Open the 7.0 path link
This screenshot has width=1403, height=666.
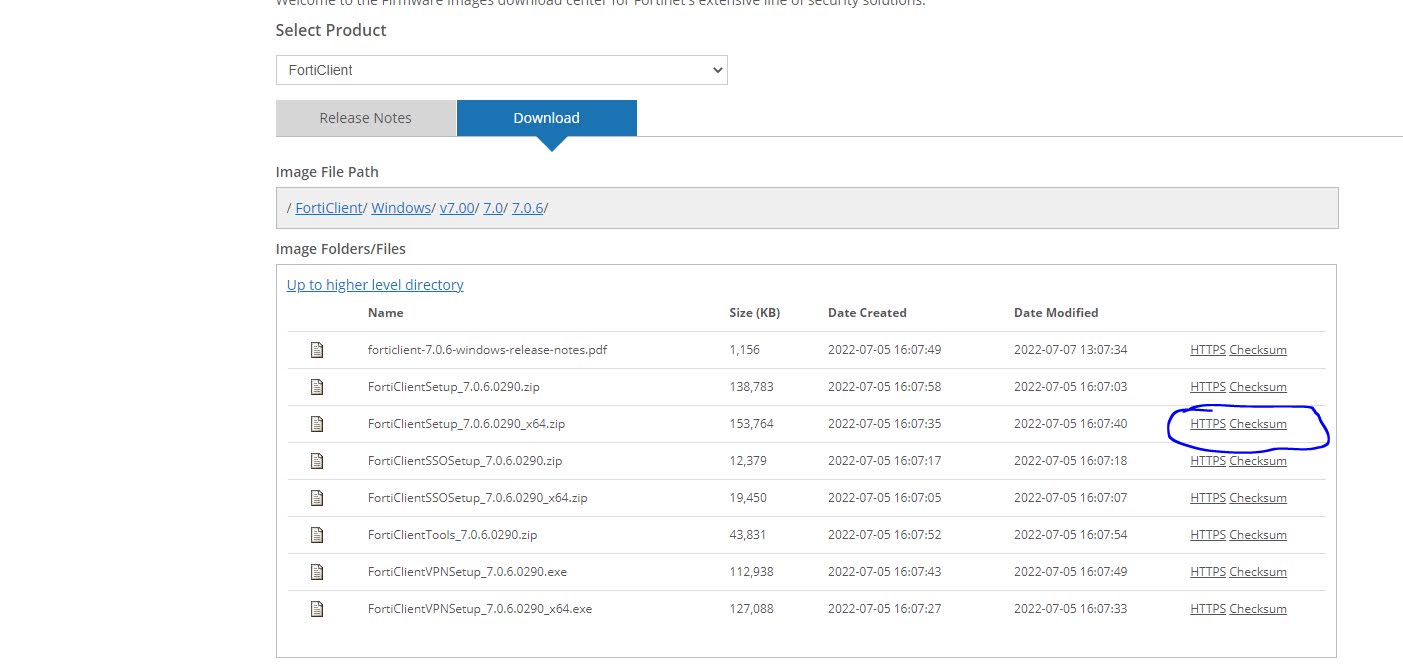[493, 208]
